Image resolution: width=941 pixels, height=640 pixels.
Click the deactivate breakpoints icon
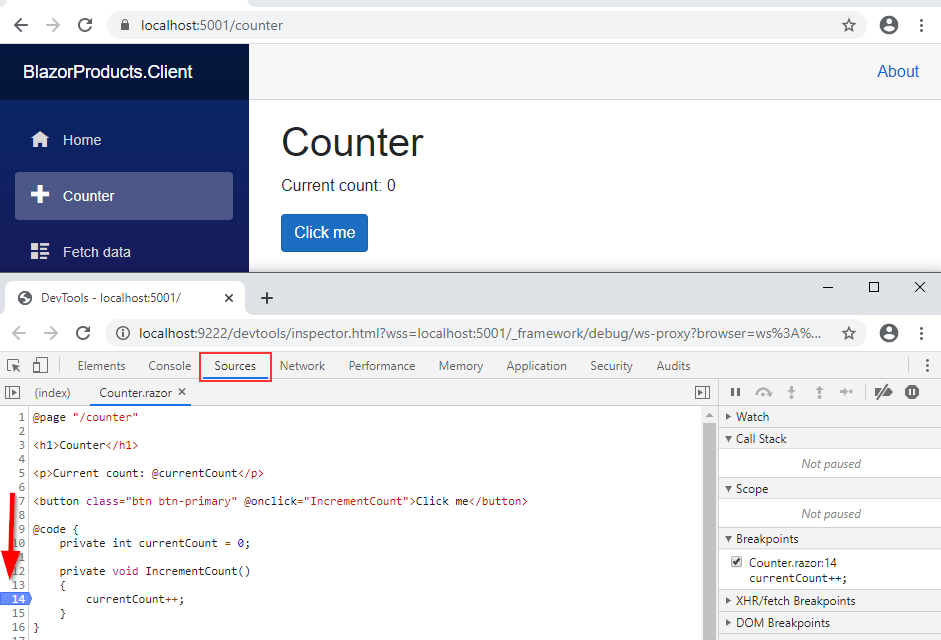tap(883, 393)
